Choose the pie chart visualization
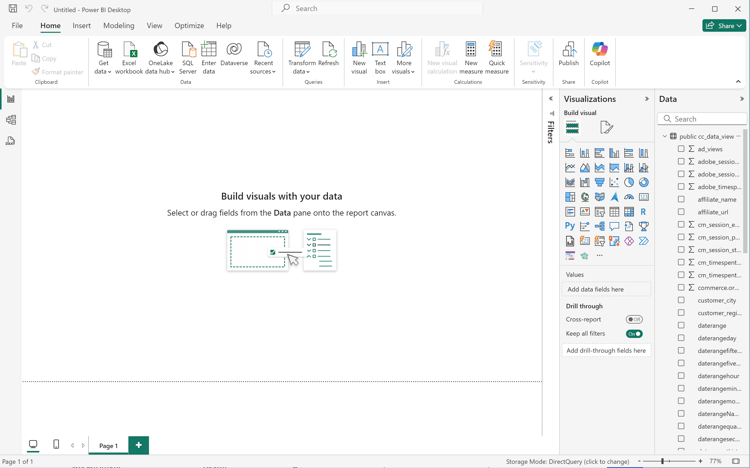750x468 pixels. (x=629, y=183)
